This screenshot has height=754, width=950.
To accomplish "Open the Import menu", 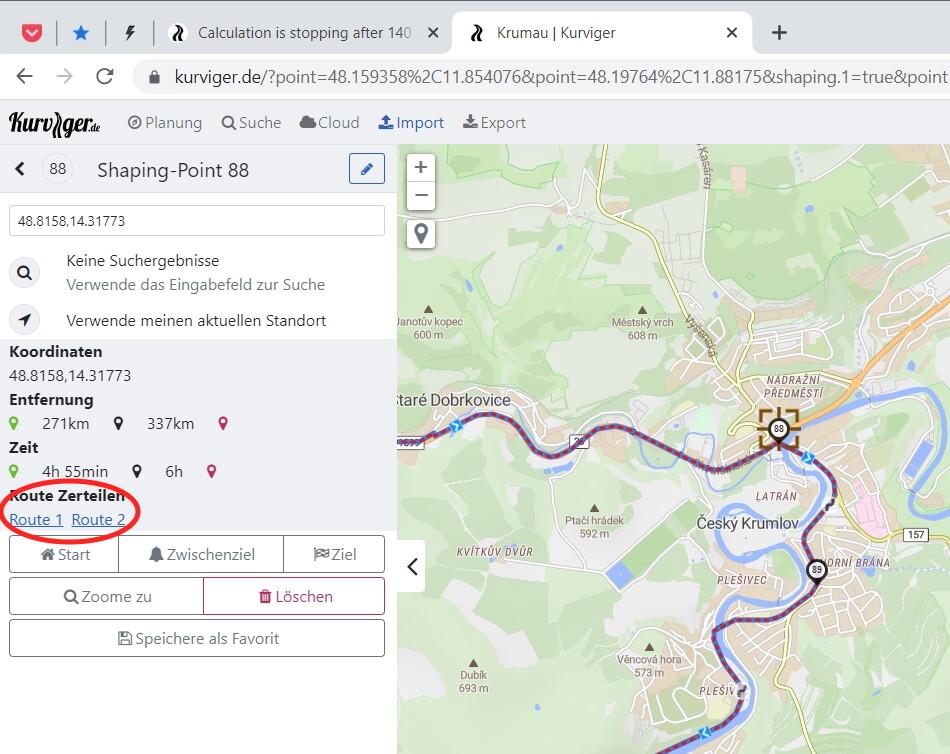I will (411, 123).
